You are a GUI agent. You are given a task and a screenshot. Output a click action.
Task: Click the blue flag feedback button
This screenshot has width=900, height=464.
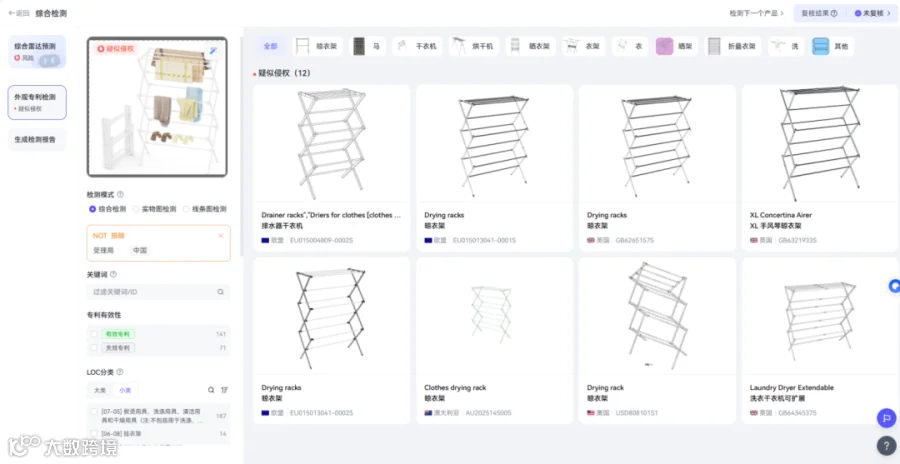[886, 418]
